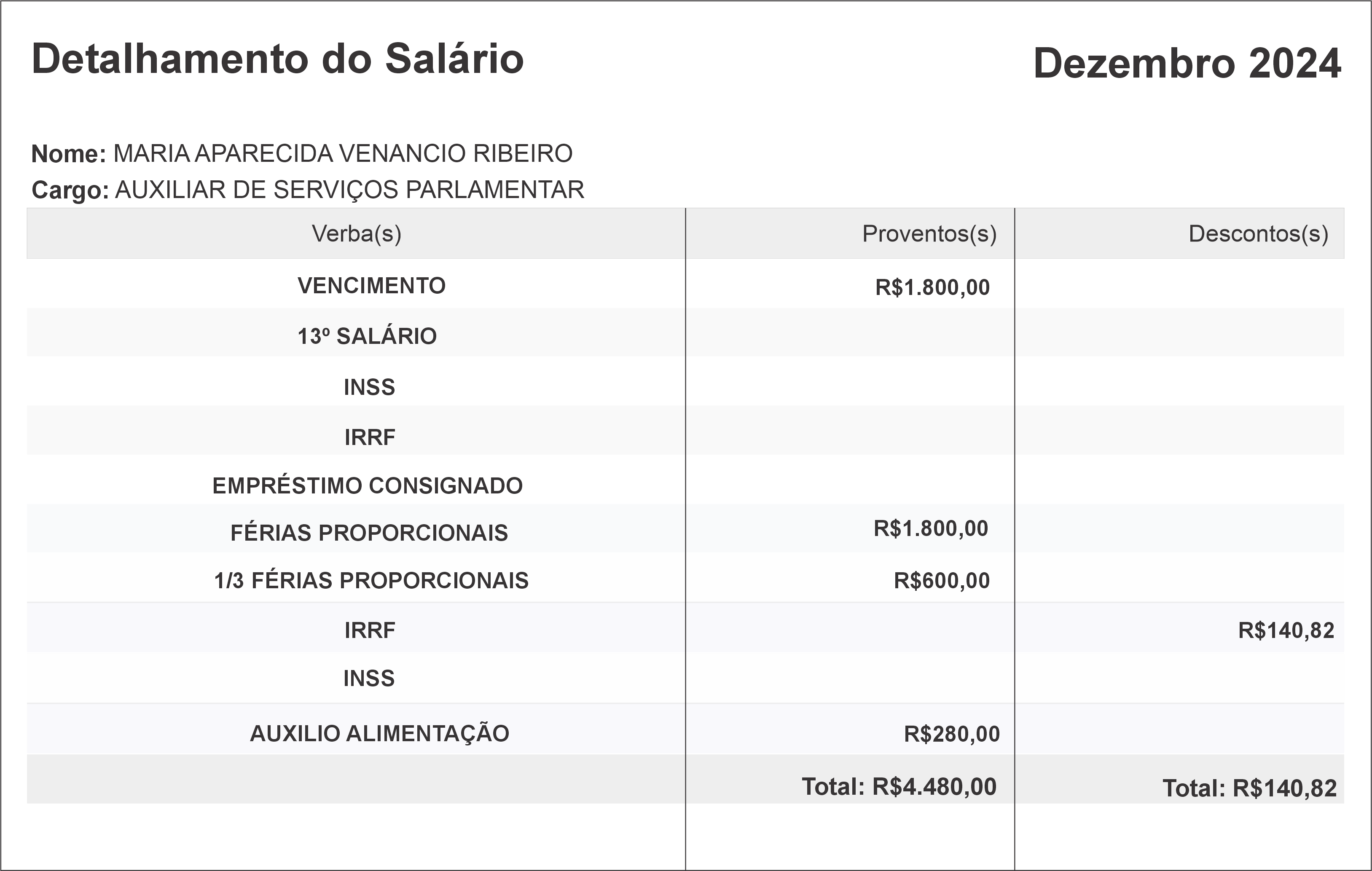
Task: Click the "1/3 FÉRIAS PROPORCIONAIS" label
Action: click(371, 581)
